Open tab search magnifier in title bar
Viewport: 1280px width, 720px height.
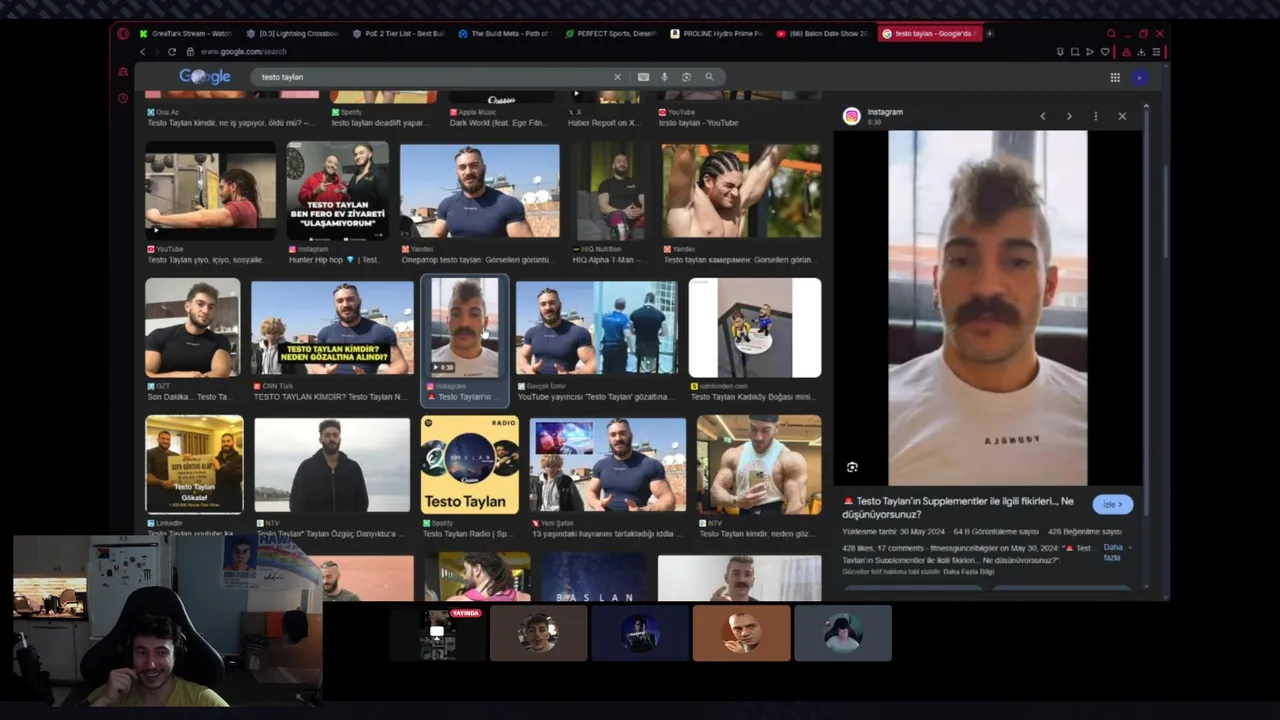pyautogui.click(x=1111, y=33)
